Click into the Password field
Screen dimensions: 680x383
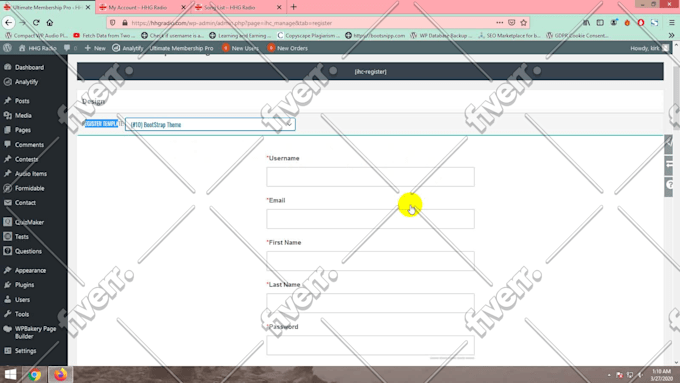[370, 345]
